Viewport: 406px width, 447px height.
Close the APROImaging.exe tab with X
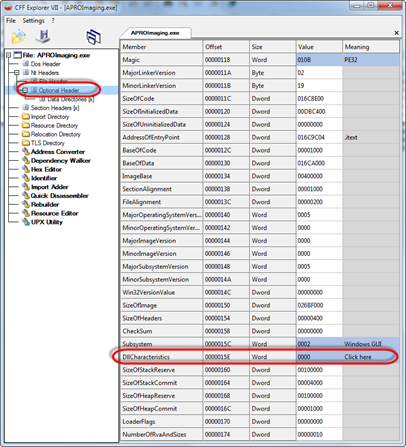396,33
